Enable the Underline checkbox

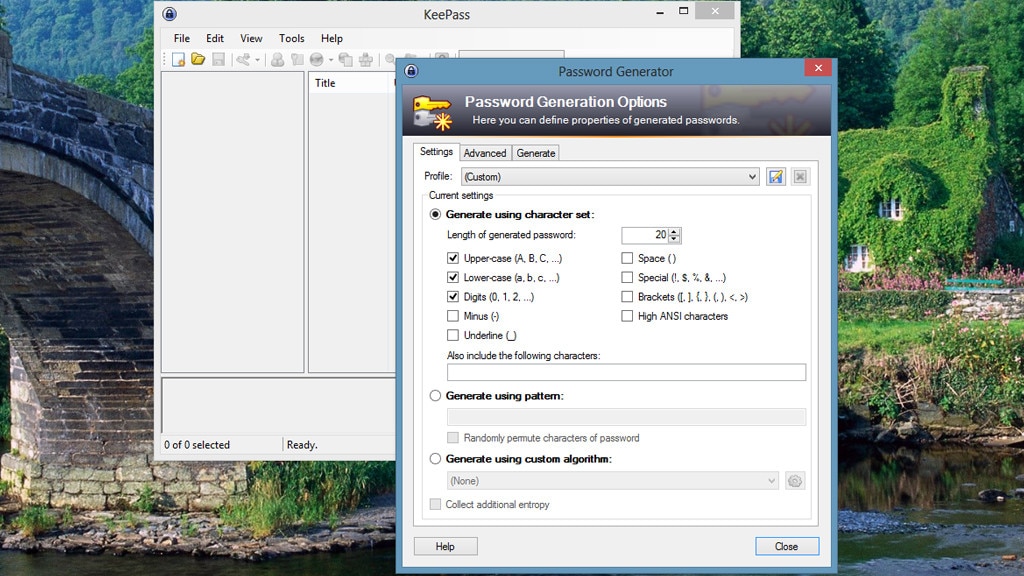(x=453, y=335)
